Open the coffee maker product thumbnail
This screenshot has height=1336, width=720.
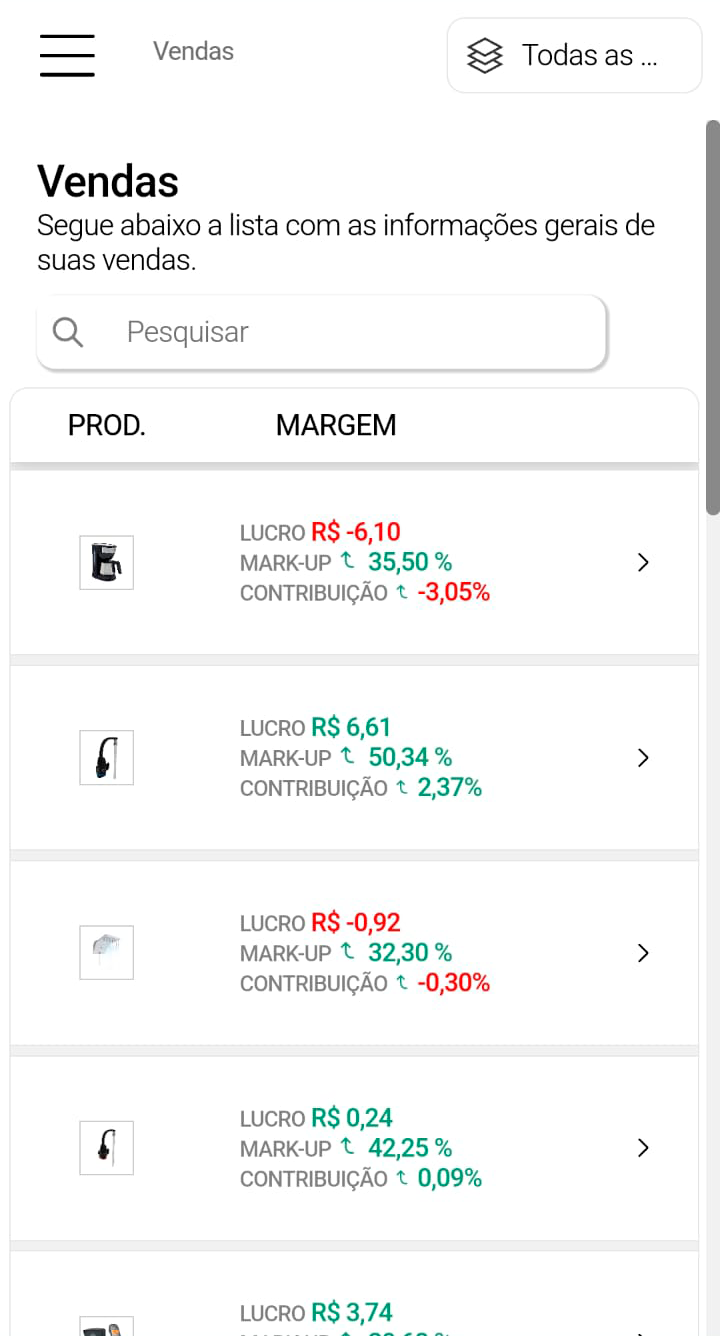[x=106, y=562]
